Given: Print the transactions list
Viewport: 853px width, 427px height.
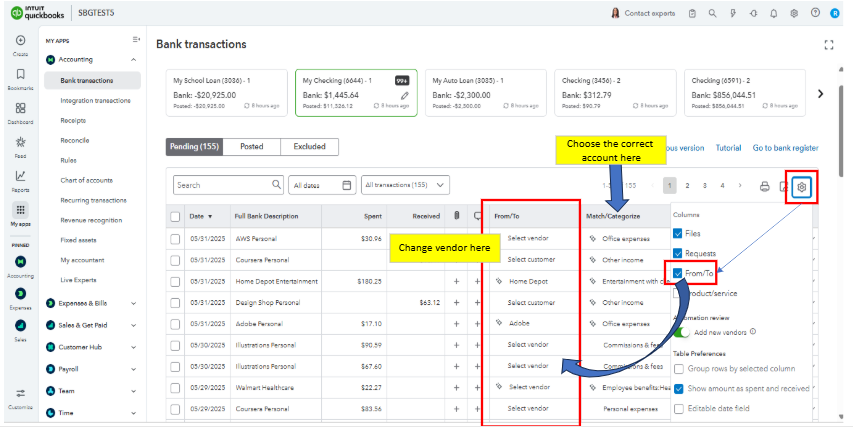Looking at the screenshot, I should click(765, 187).
